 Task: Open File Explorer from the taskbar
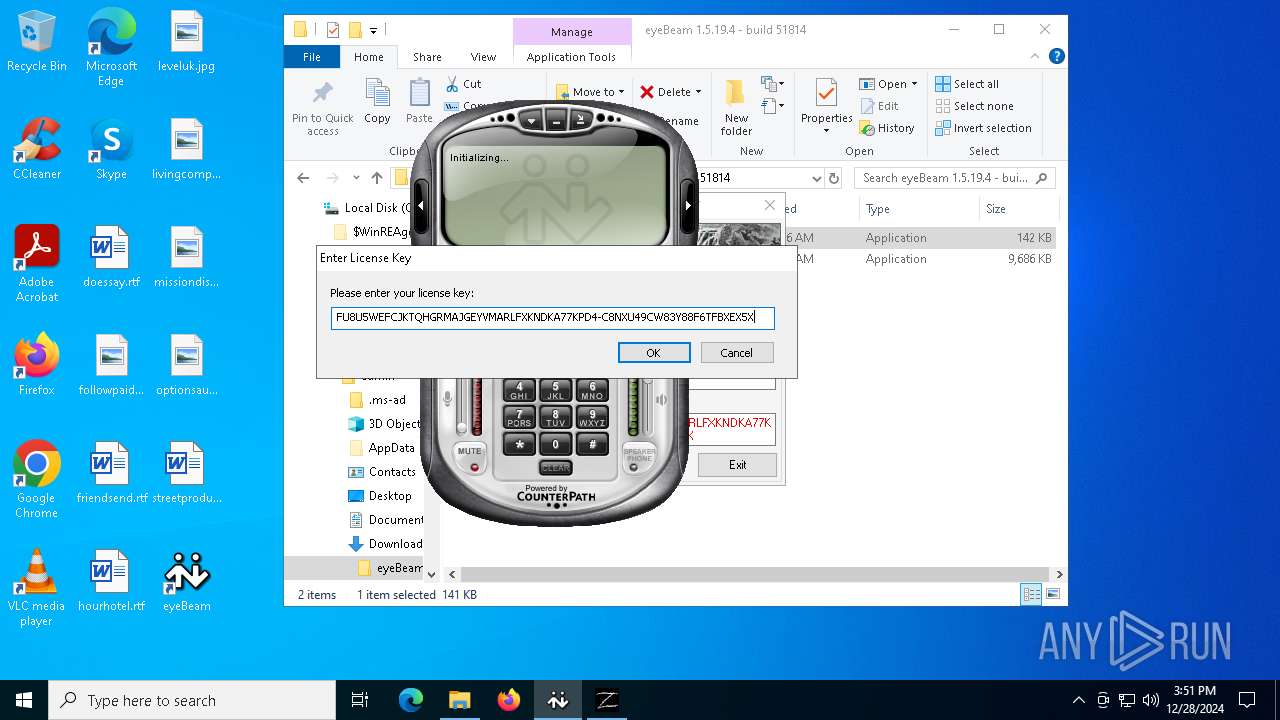[460, 700]
